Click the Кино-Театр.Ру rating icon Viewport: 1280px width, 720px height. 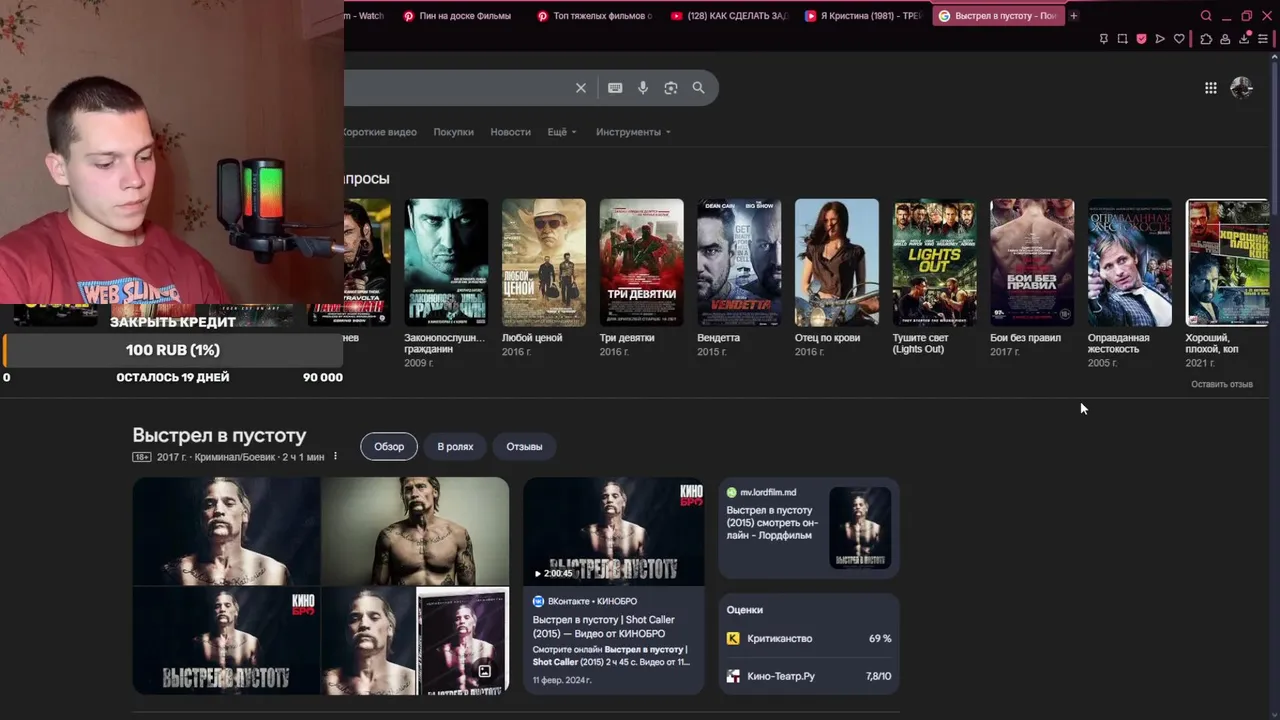733,676
